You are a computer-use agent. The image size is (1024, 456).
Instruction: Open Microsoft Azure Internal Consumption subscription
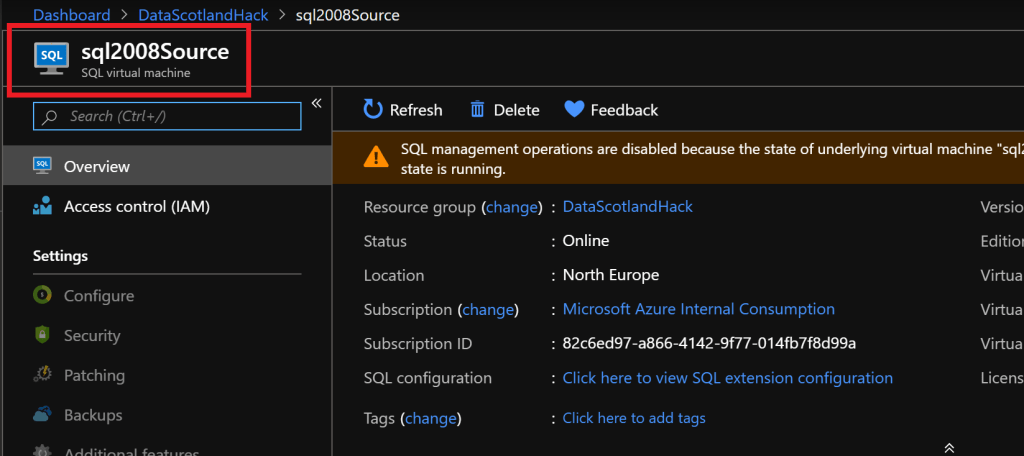pos(698,310)
